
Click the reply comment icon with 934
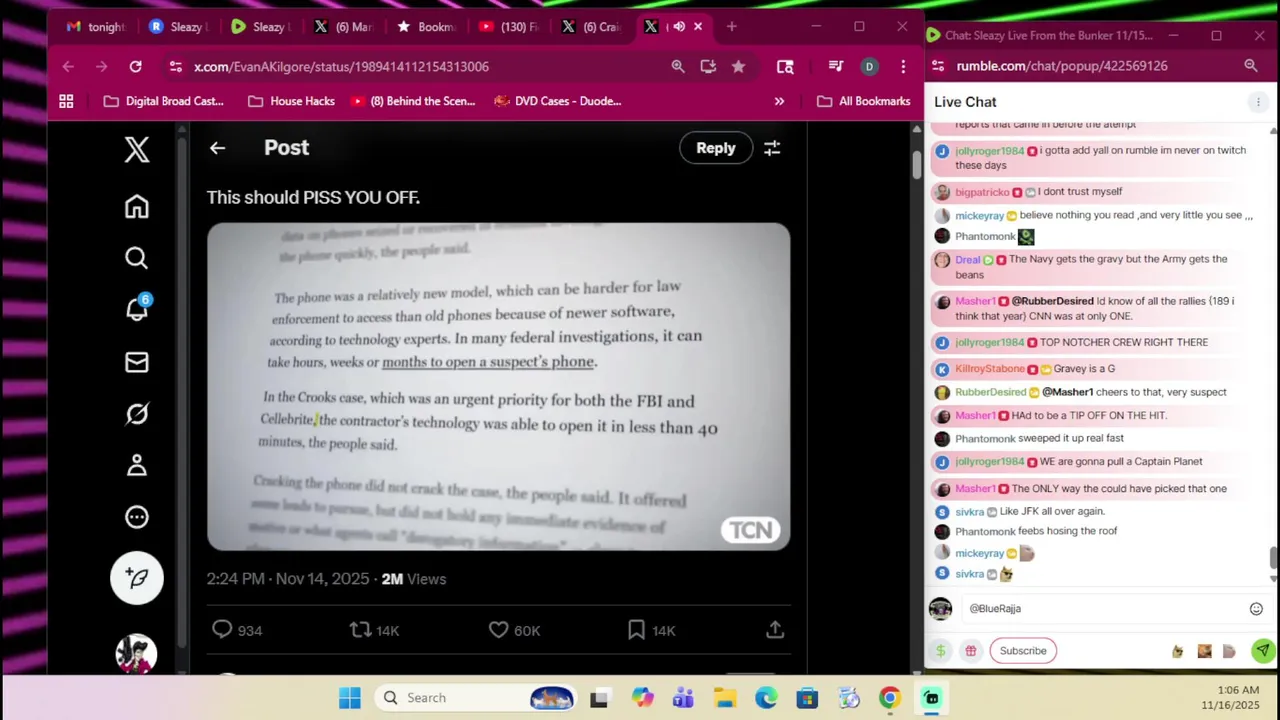237,630
